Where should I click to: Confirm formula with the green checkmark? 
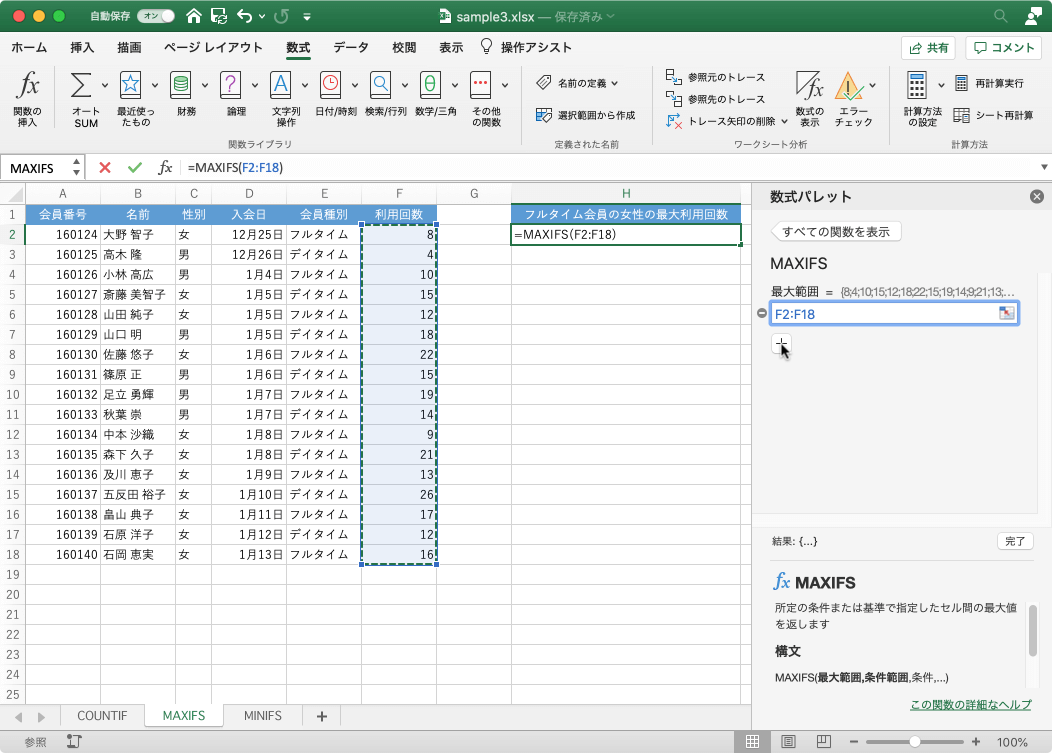tap(135, 167)
